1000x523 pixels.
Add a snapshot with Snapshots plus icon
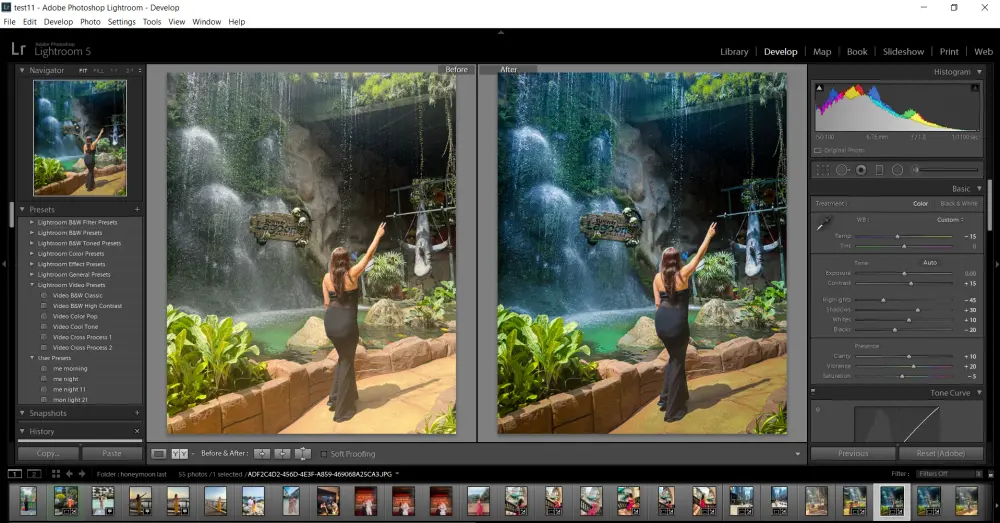point(137,413)
